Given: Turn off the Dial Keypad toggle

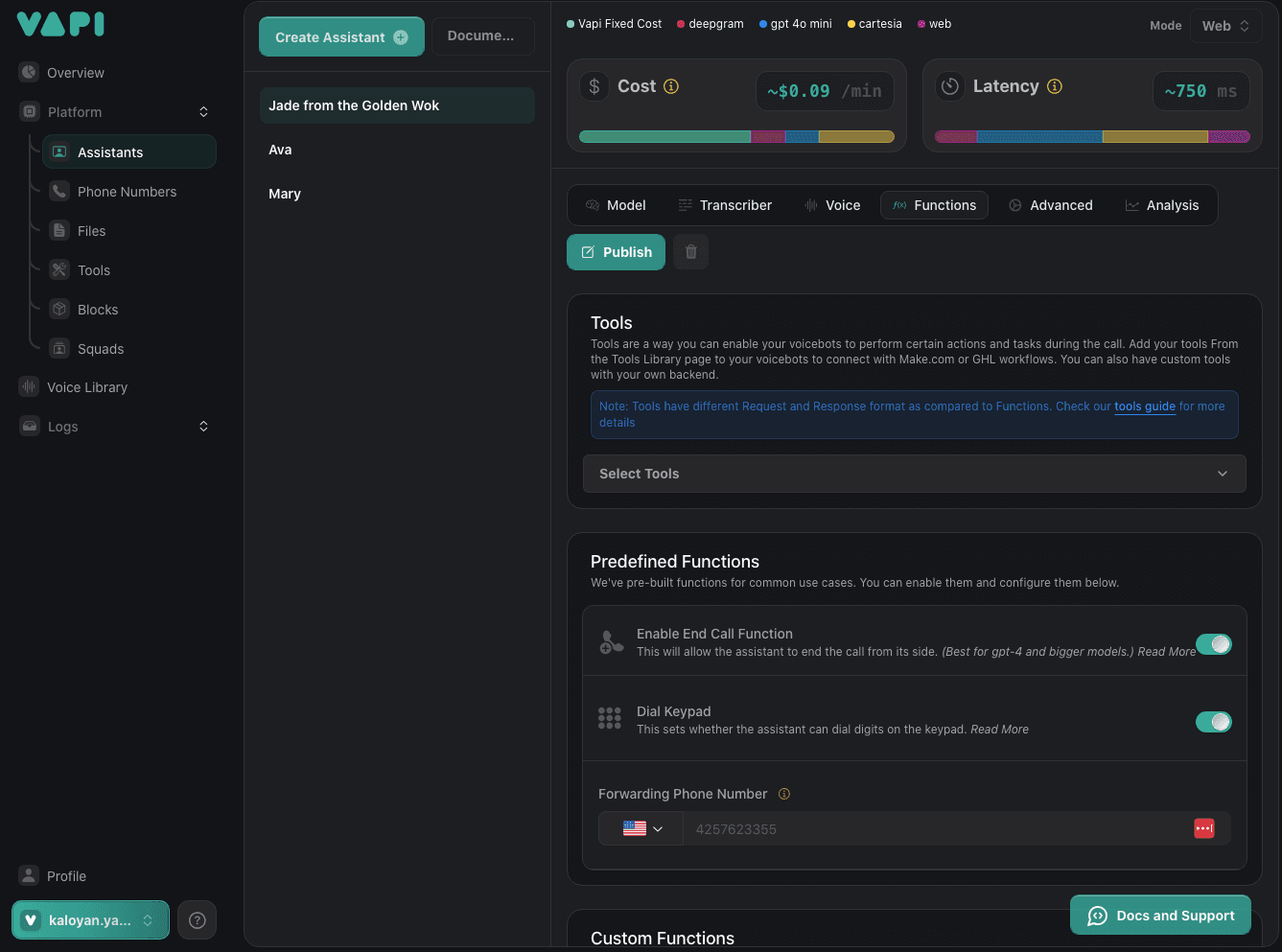Looking at the screenshot, I should (x=1213, y=722).
